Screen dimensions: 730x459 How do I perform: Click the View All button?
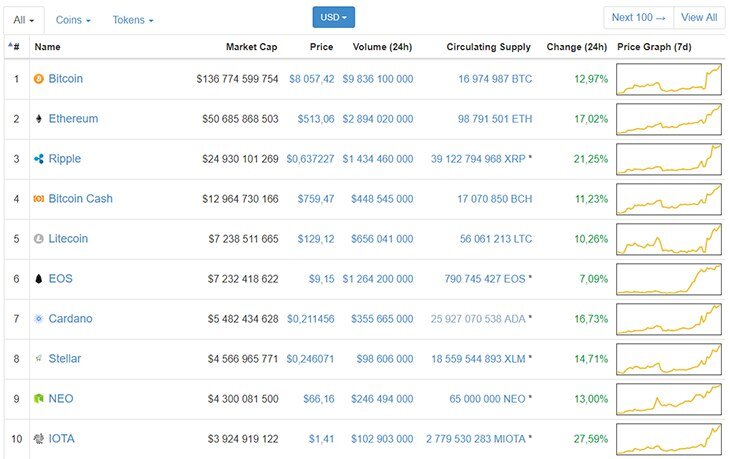(699, 18)
